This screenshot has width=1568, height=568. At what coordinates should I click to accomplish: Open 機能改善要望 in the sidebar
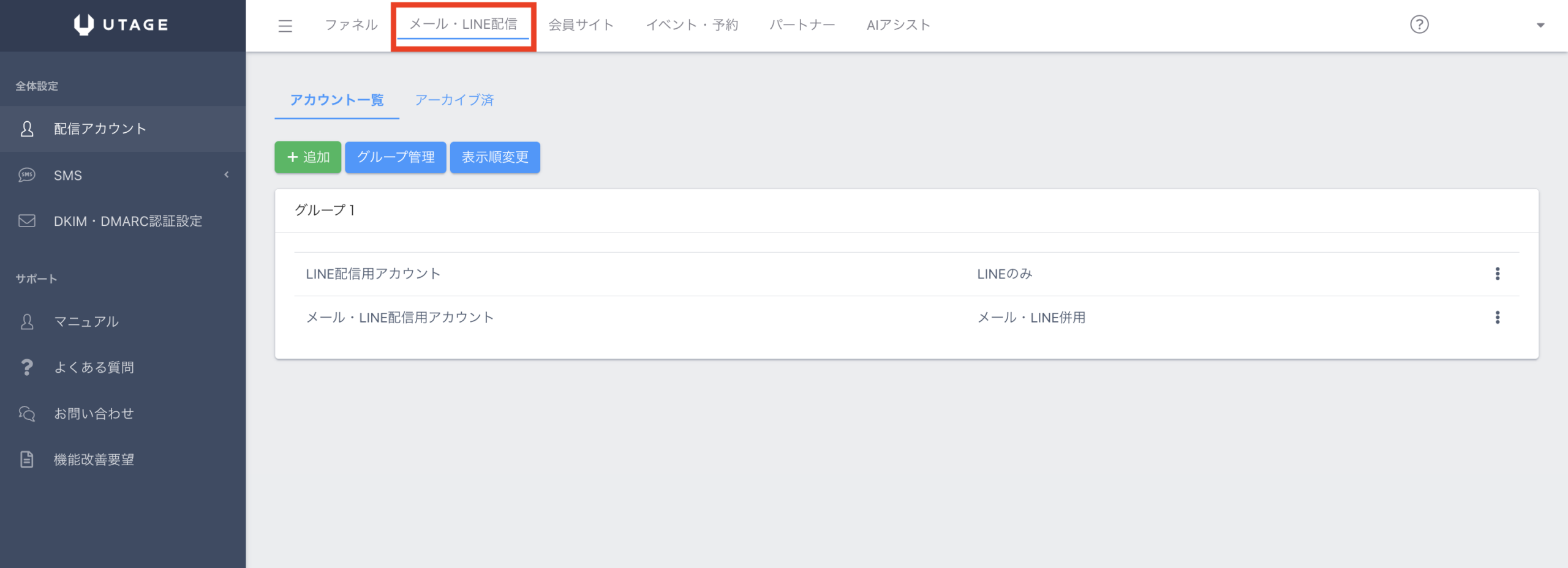point(94,460)
